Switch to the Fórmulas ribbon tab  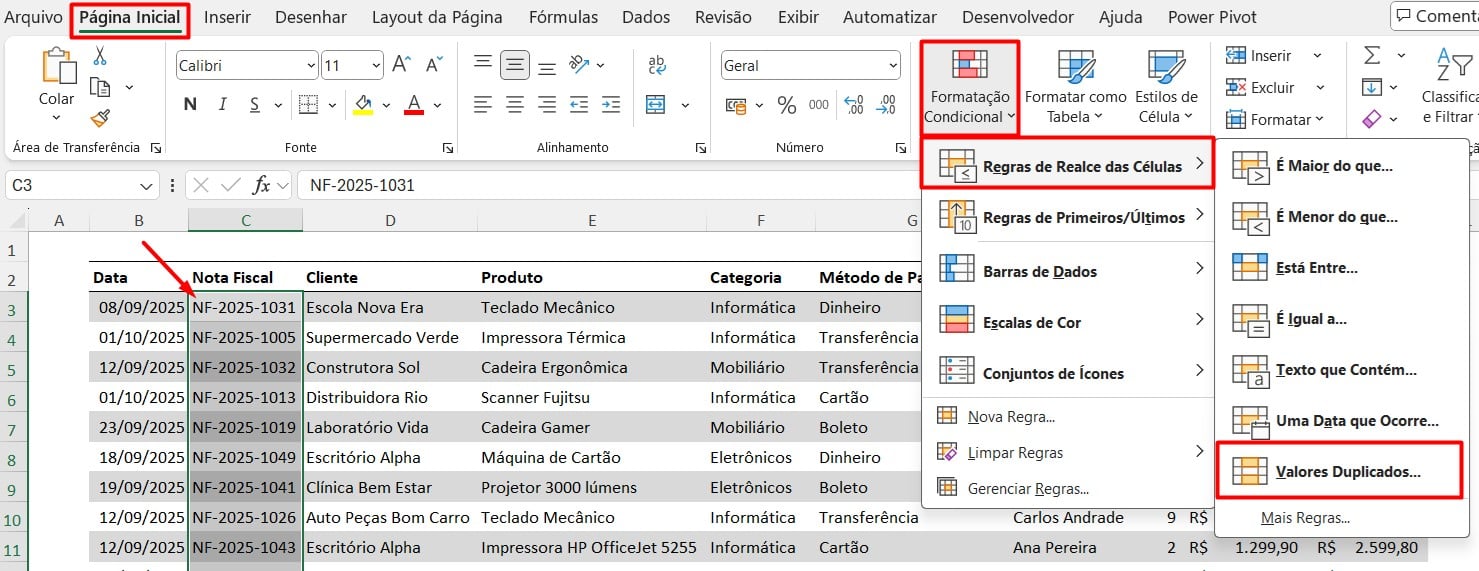562,17
